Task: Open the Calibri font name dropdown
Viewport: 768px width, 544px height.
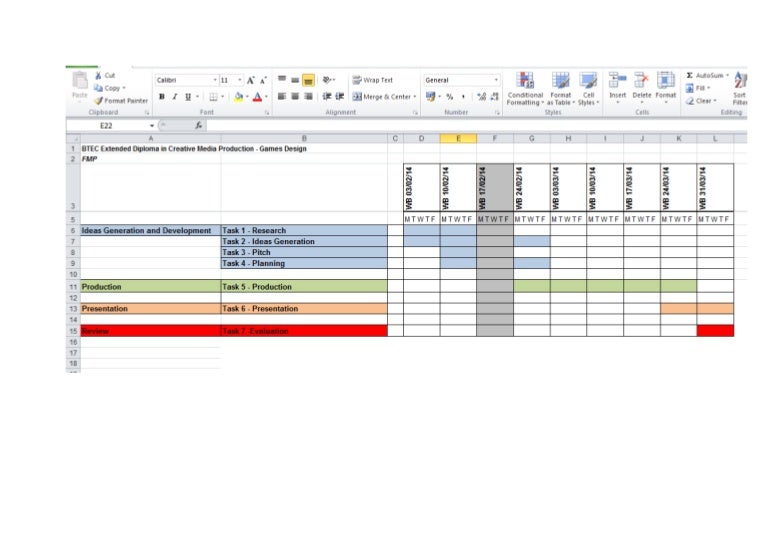Action: click(x=215, y=80)
